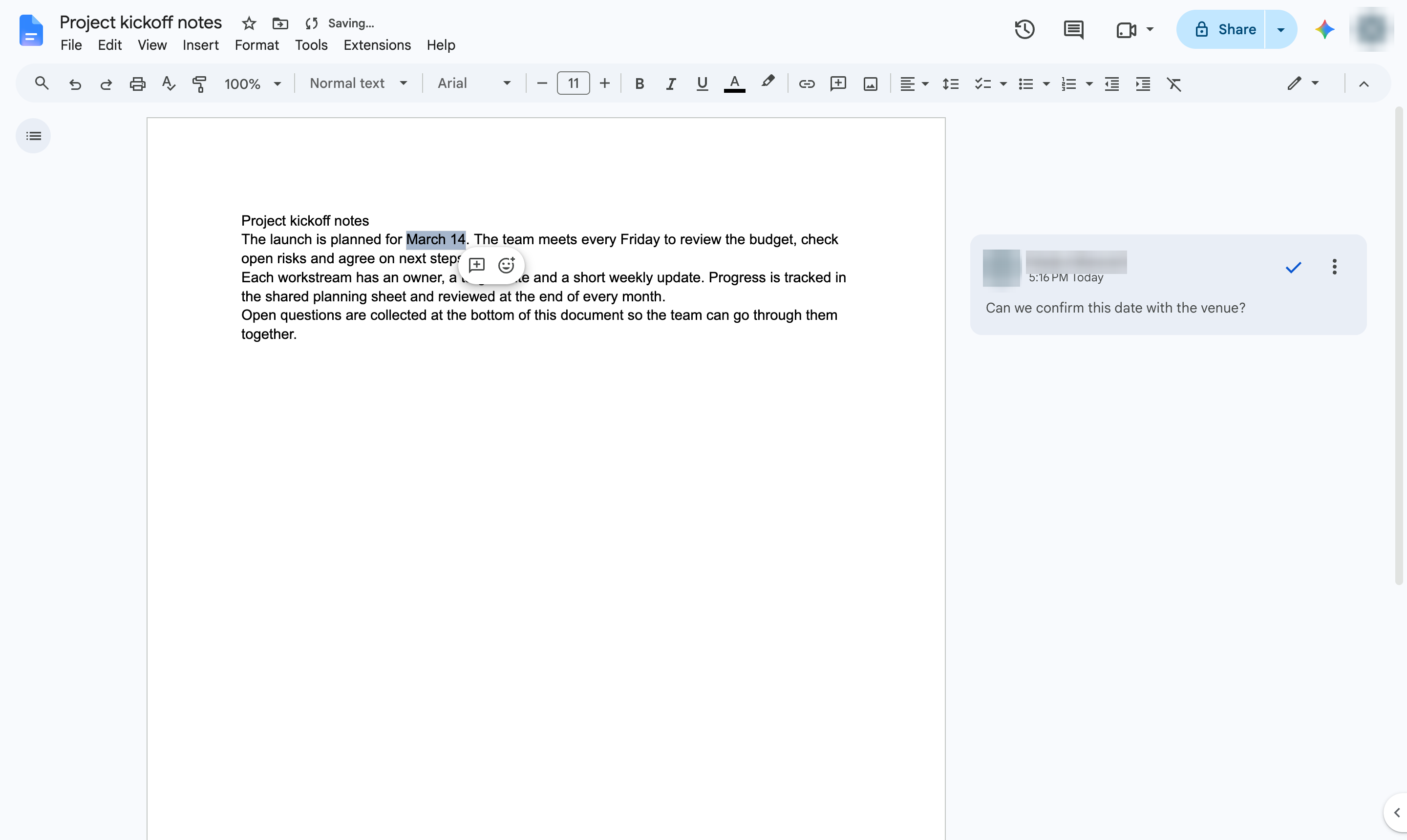Expand bulleted list style options

pos(1046,84)
